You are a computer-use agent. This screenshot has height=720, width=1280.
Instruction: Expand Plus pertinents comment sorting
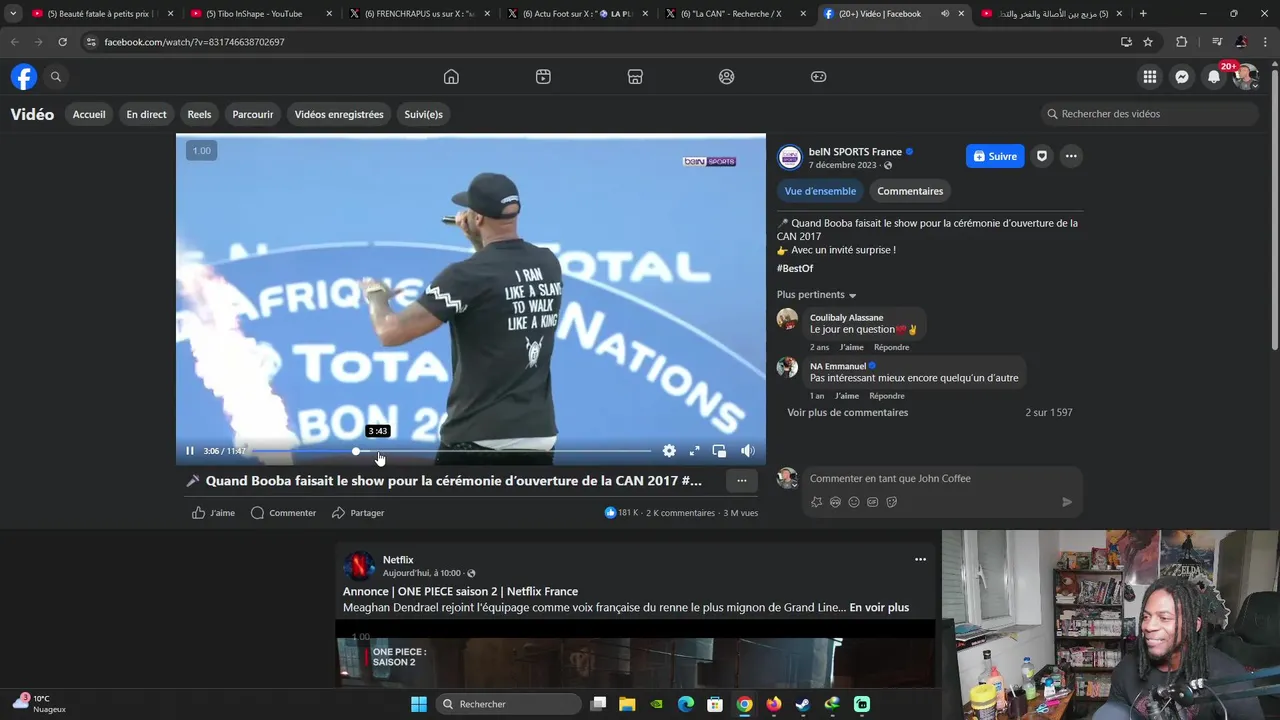817,295
